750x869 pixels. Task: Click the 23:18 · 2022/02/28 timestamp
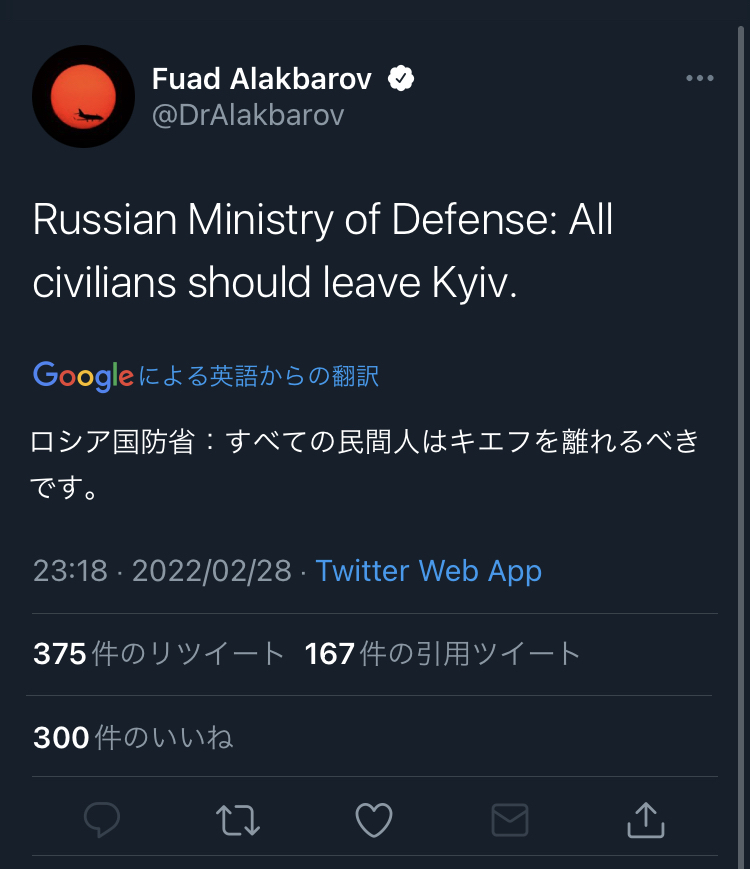point(162,571)
